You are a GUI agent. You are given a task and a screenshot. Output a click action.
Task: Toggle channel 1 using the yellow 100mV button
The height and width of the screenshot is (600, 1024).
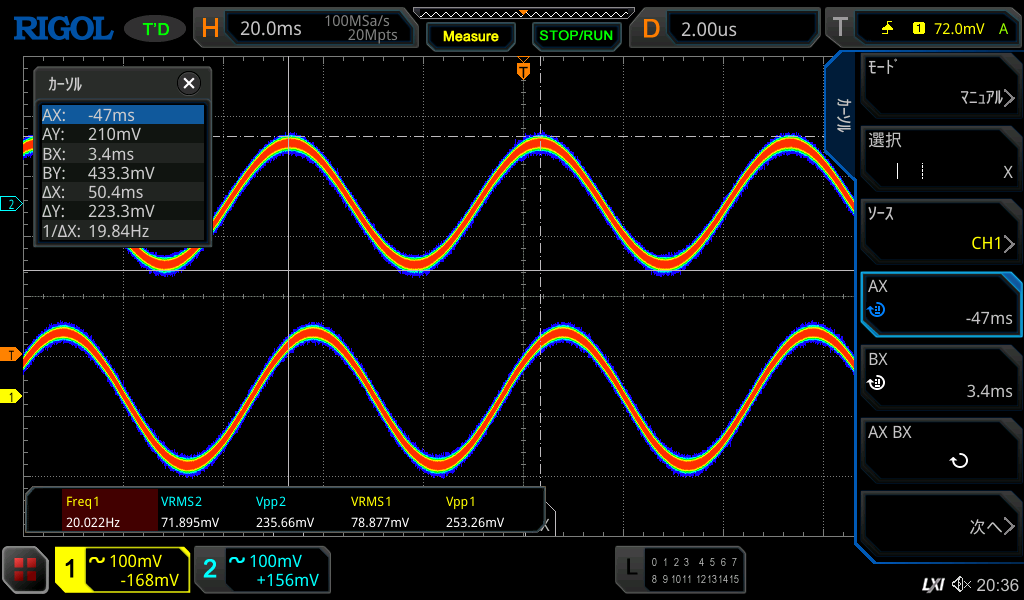[x=122, y=570]
